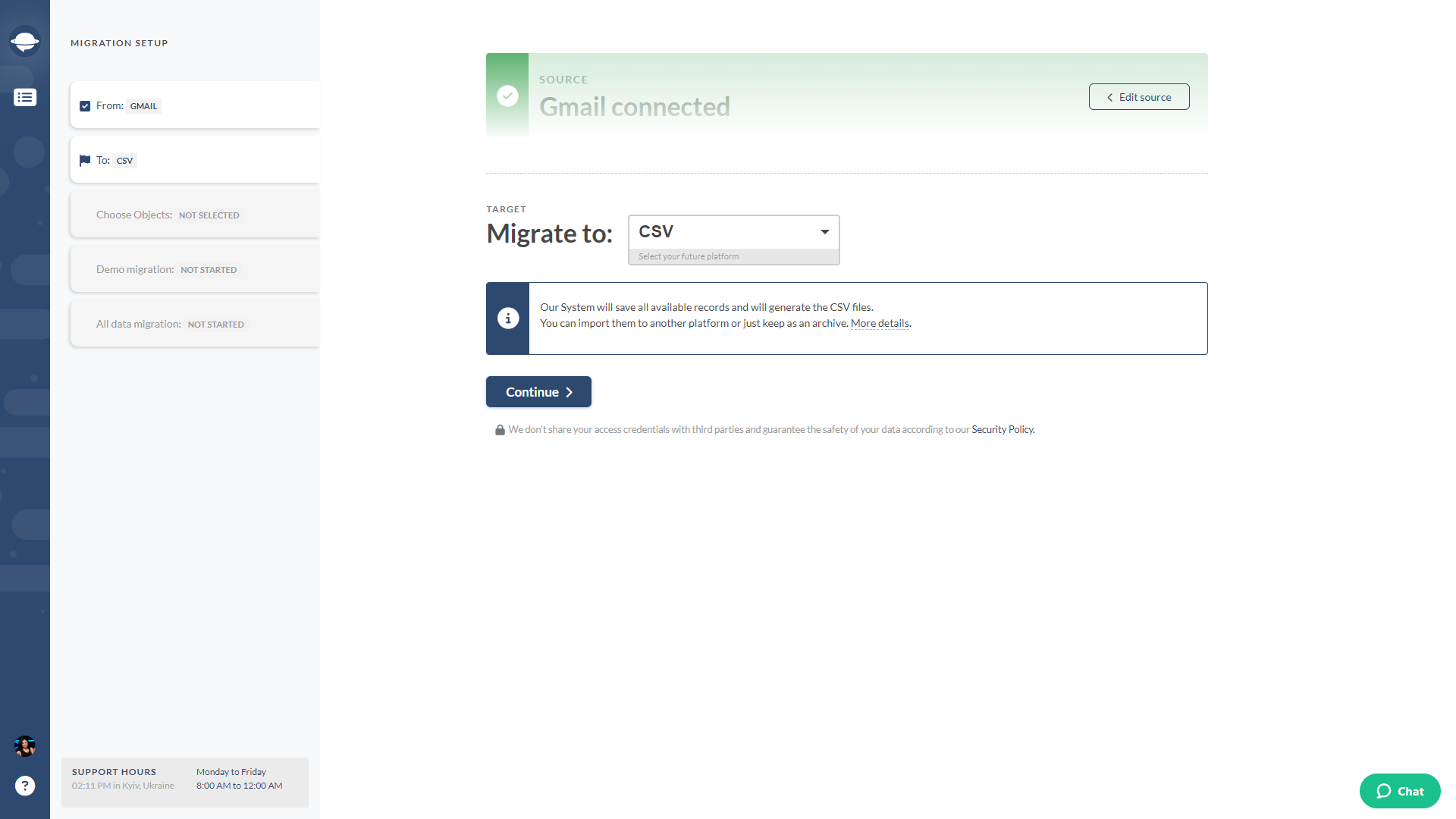Click the checkmark icon on Gmail connected
This screenshot has height=819, width=1456.
click(507, 96)
